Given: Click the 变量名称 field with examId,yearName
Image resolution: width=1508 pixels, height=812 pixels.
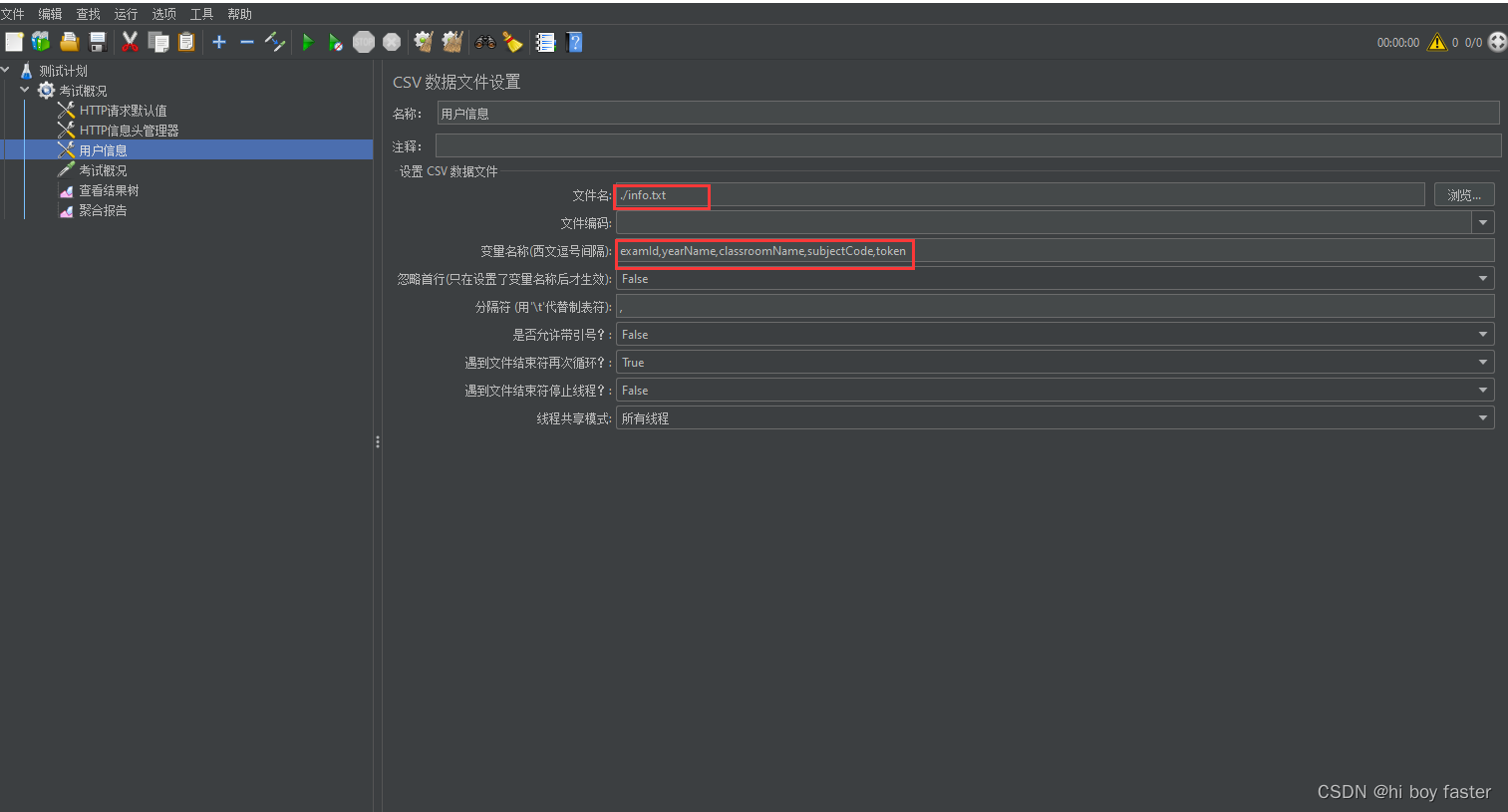Looking at the screenshot, I should (x=1056, y=251).
